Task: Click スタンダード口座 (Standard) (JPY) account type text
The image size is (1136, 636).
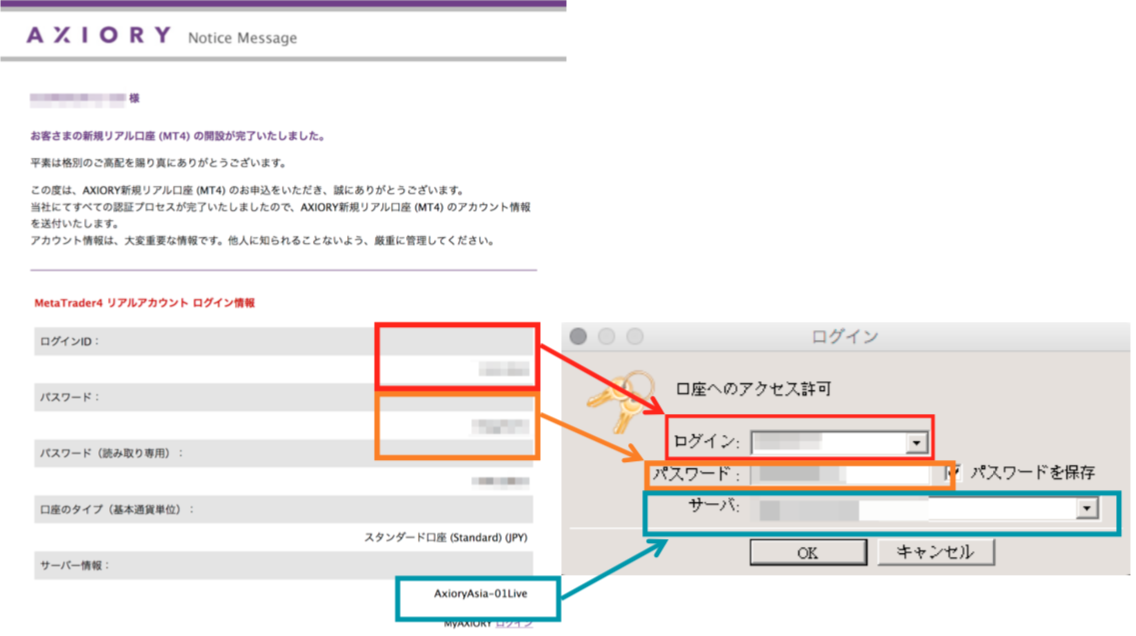Action: [x=445, y=538]
